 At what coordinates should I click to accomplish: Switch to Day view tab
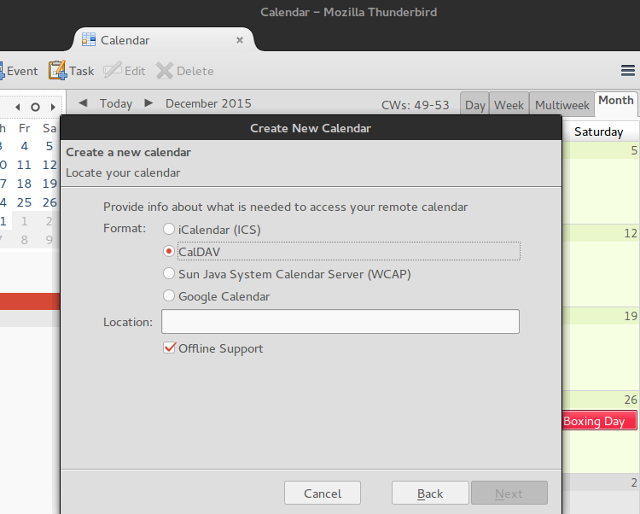click(x=475, y=105)
